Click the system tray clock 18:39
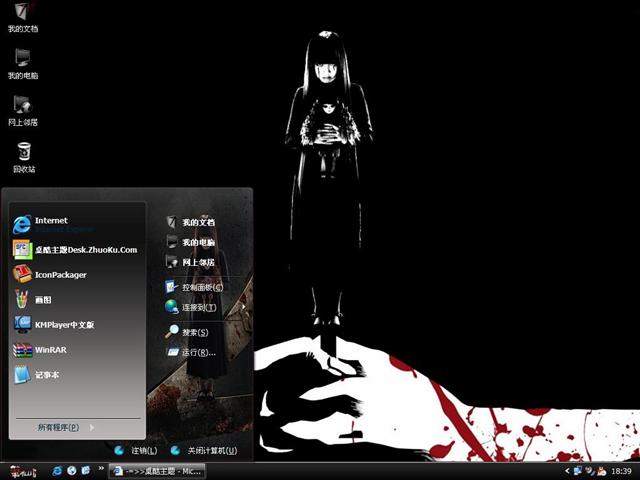Image resolution: width=640 pixels, height=480 pixels. tap(621, 471)
